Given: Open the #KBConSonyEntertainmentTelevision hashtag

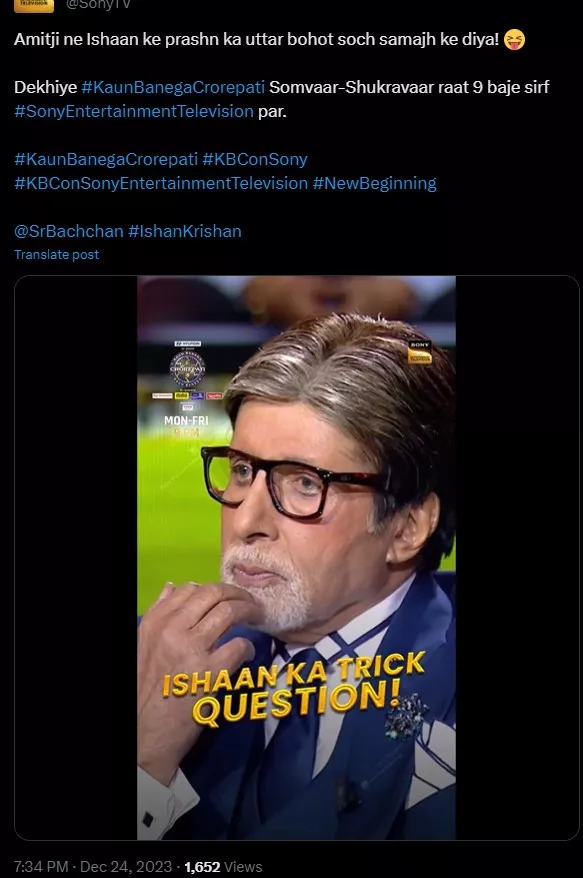Looking at the screenshot, I should click(x=161, y=183).
